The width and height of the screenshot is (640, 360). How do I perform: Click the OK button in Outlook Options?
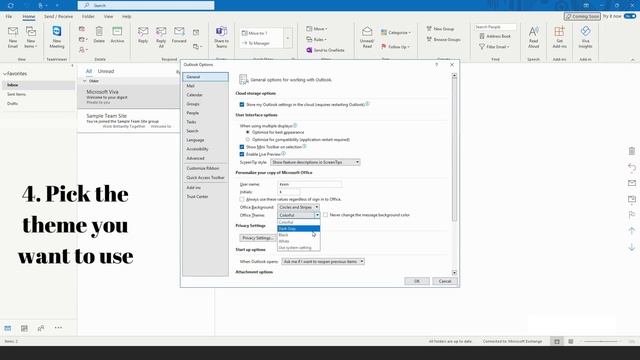[x=417, y=281]
